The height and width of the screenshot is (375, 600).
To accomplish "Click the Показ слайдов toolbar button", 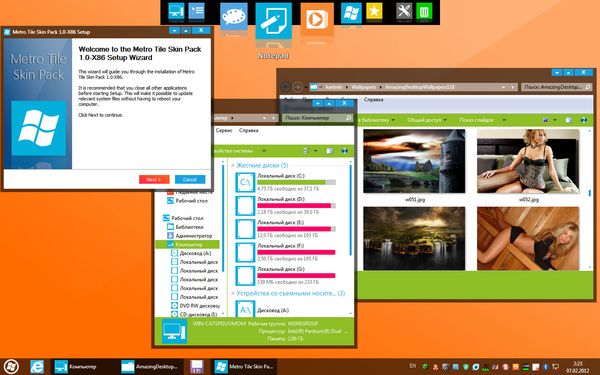I will click(x=476, y=120).
